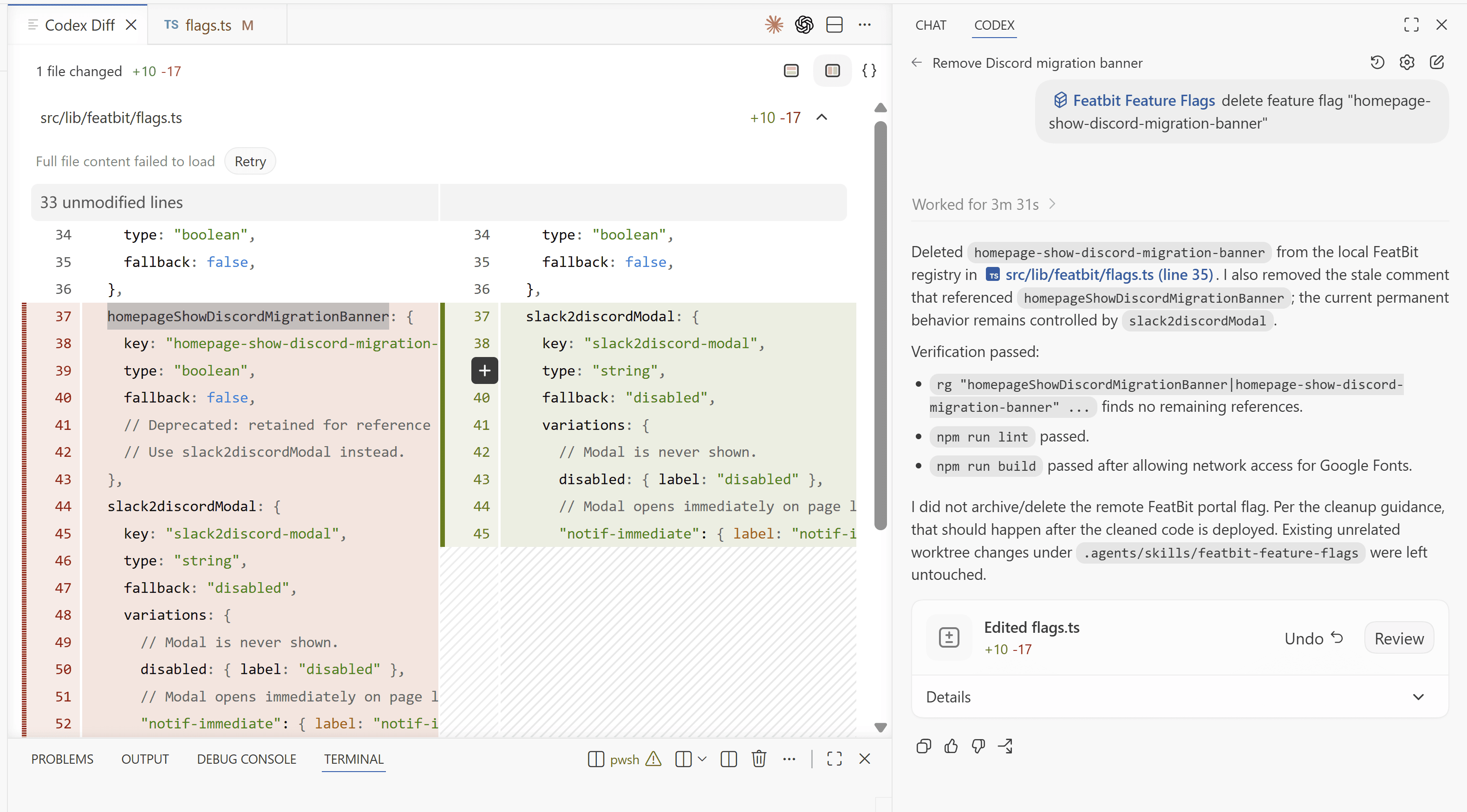1467x812 pixels.
Task: Open the CODEX panel tab
Action: tap(994, 25)
